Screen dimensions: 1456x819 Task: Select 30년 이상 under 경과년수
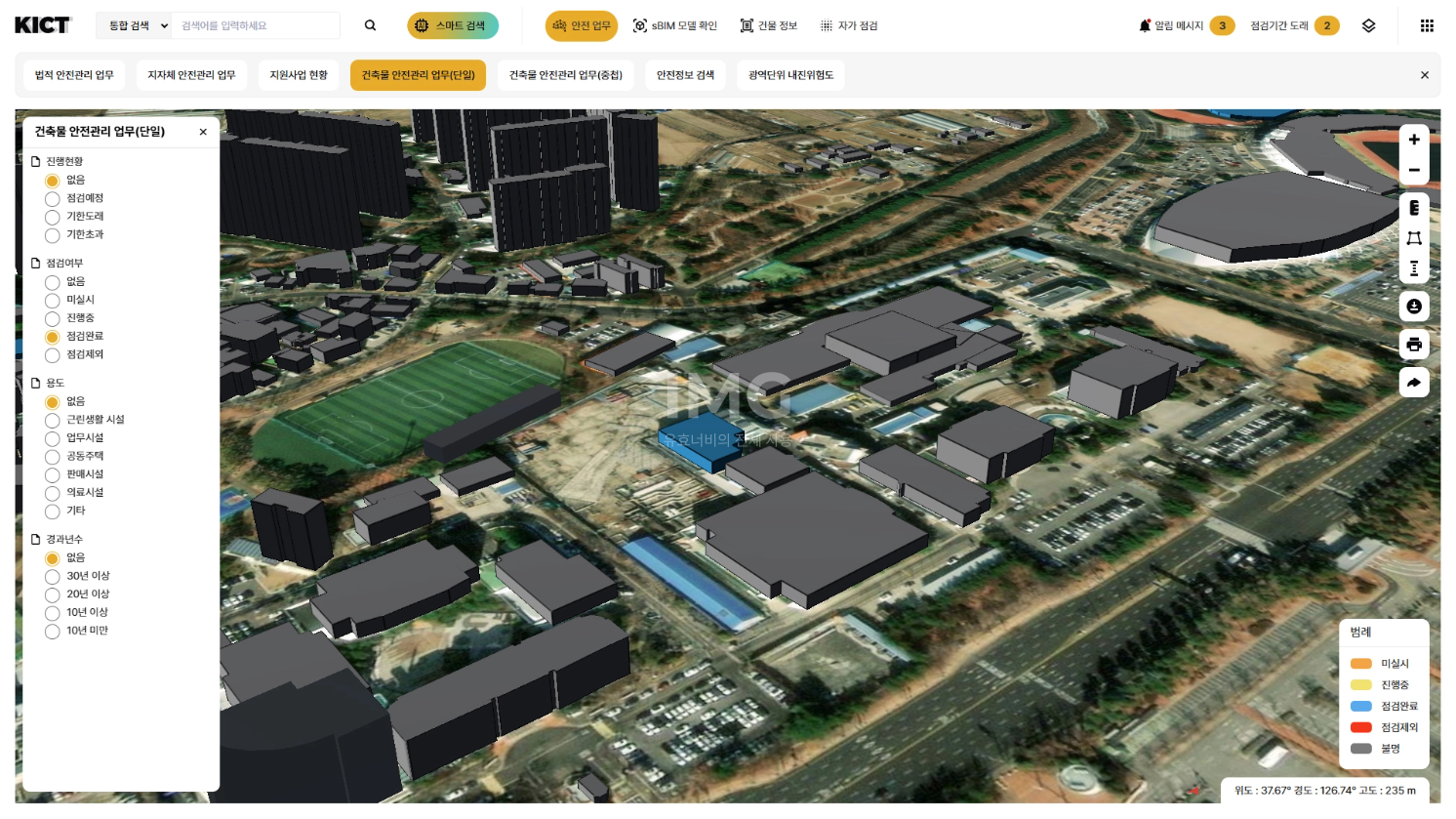pyautogui.click(x=53, y=577)
